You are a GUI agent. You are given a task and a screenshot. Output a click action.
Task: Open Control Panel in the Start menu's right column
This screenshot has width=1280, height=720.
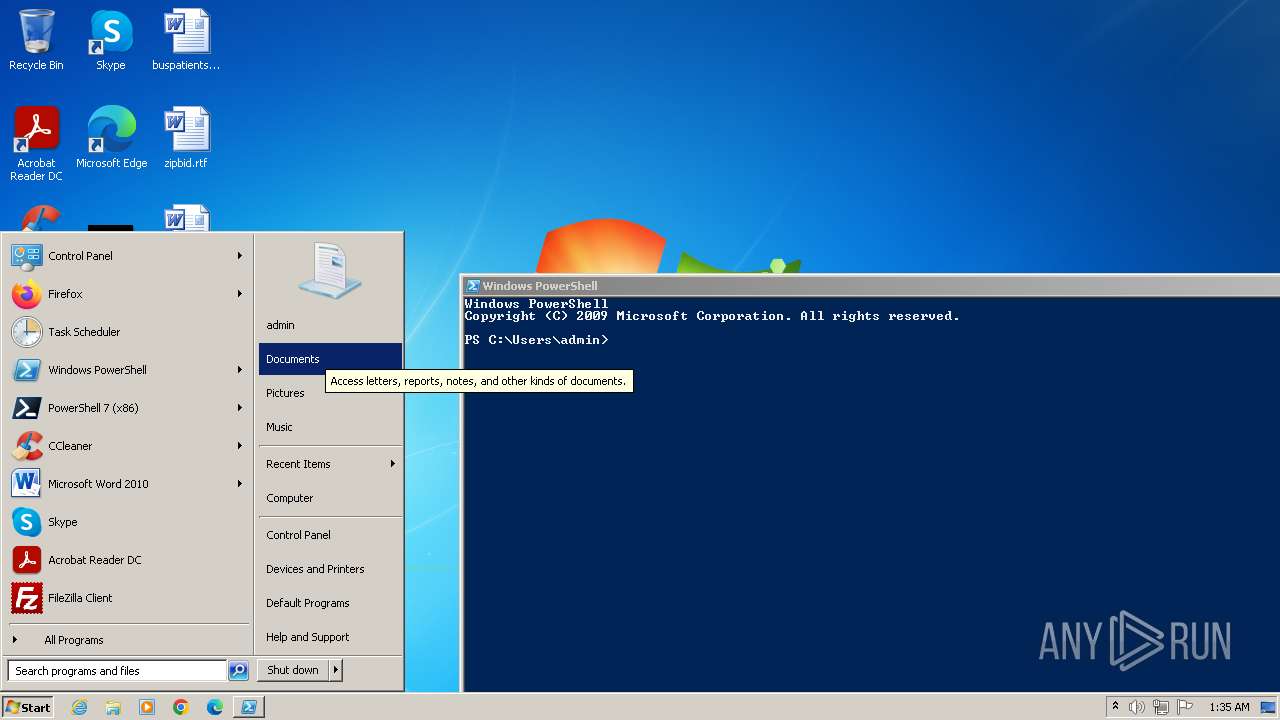[x=330, y=535]
